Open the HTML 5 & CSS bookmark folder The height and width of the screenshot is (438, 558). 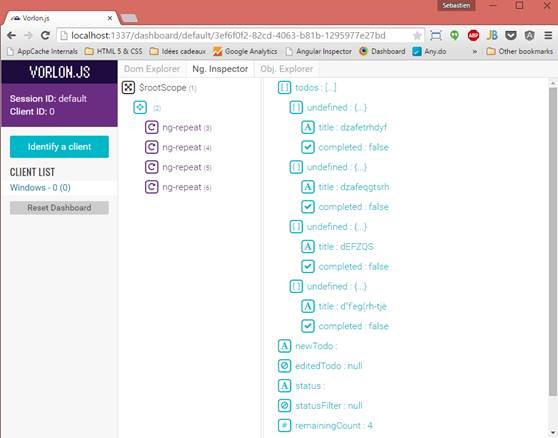coord(114,52)
